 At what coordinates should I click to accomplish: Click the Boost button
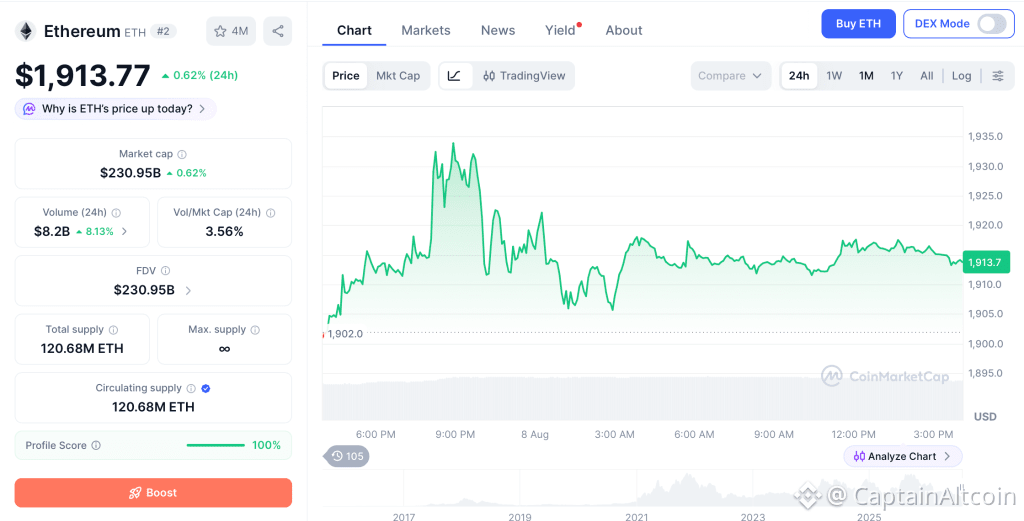point(153,493)
